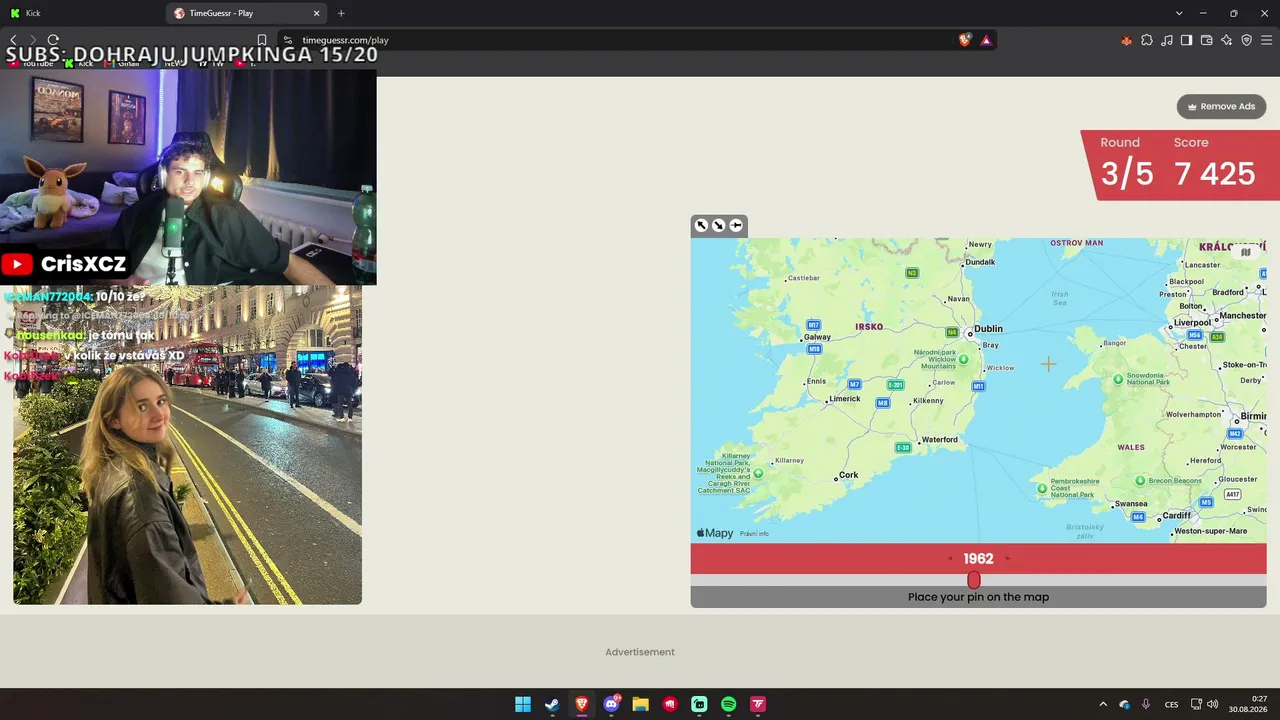
Task: Click Cardiff on the map
Action: click(x=1177, y=516)
